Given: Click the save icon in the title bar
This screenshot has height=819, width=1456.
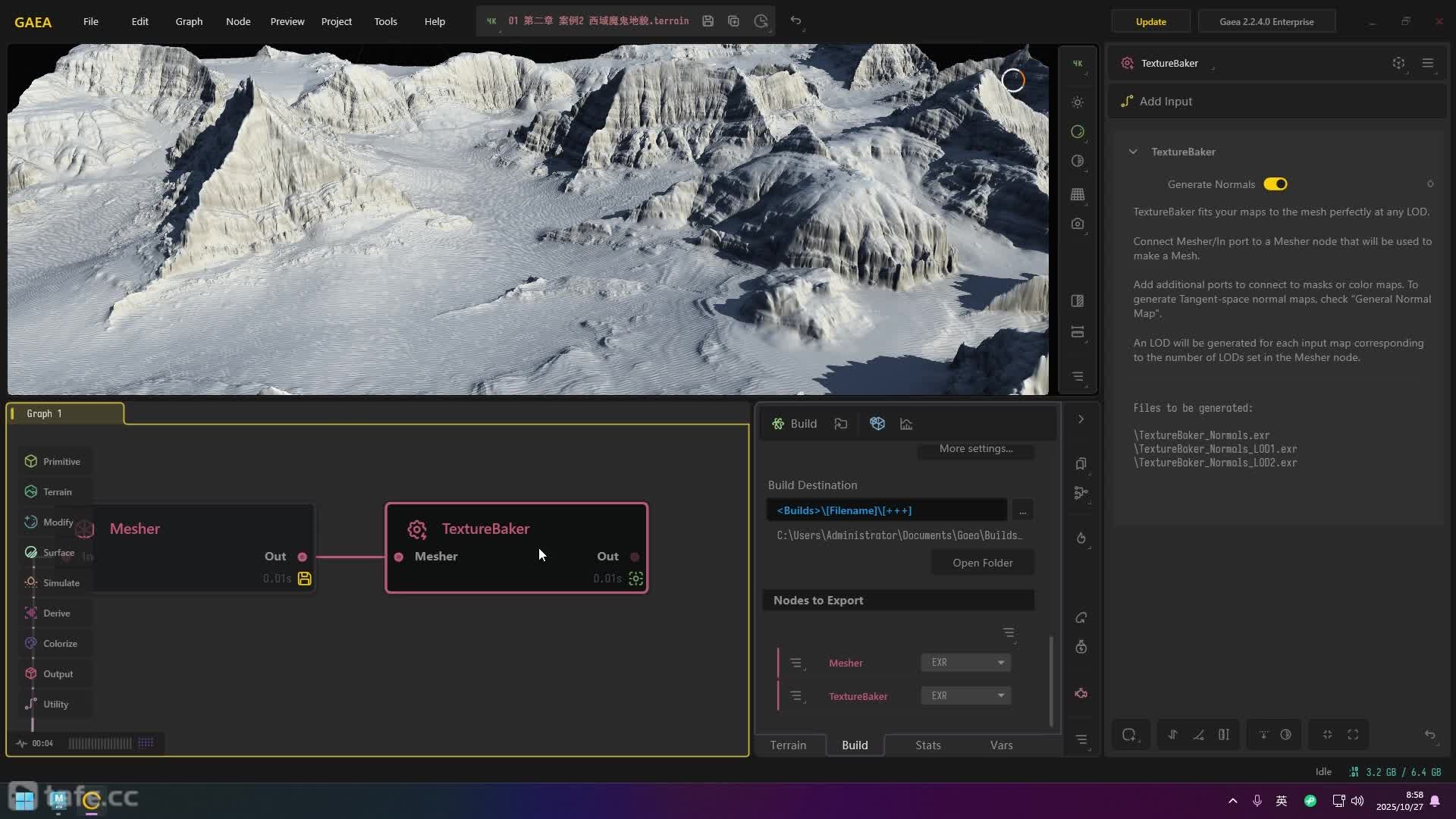Looking at the screenshot, I should pos(708,21).
